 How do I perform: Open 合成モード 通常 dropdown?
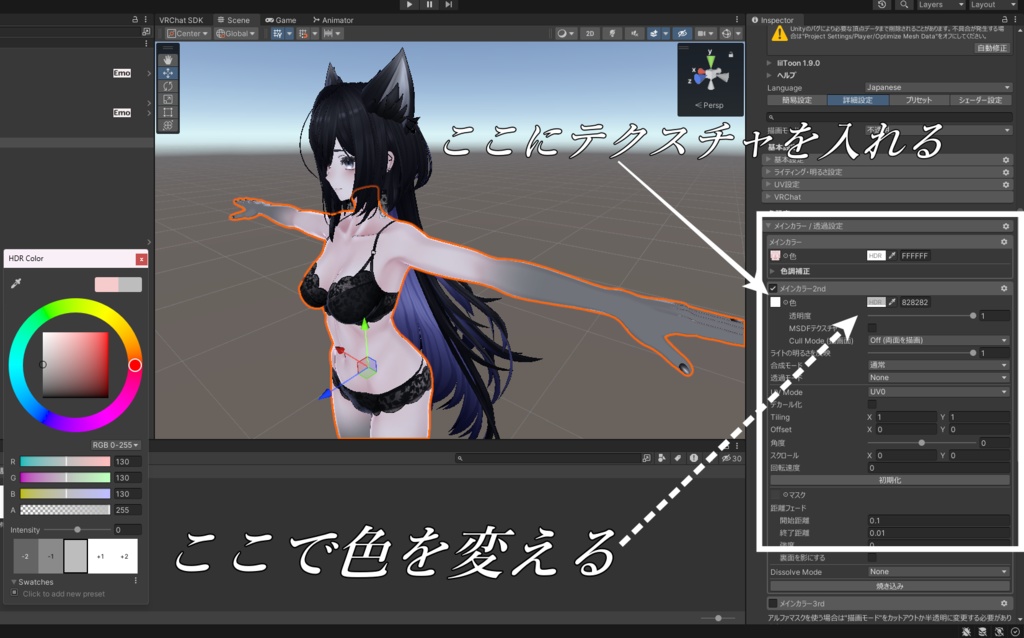(x=938, y=365)
